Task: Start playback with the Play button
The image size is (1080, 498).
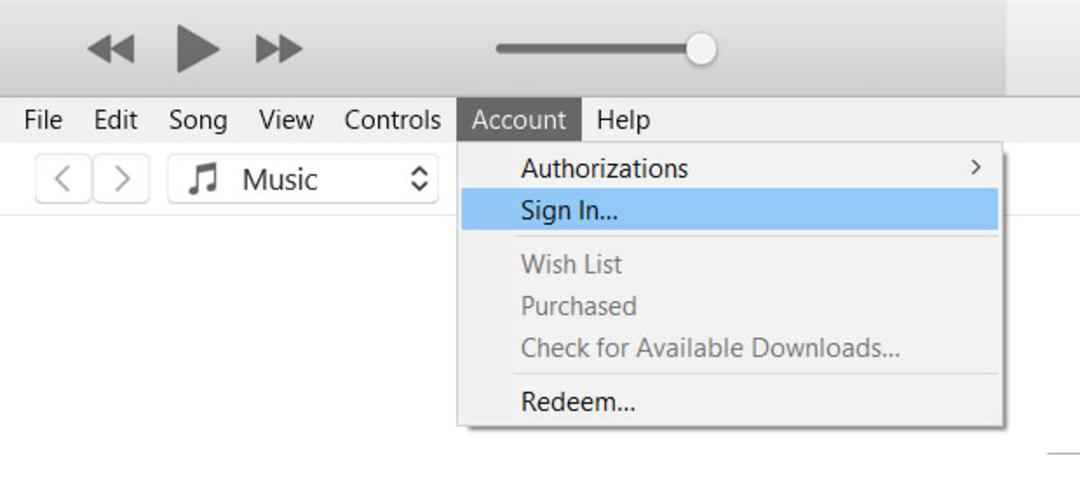Action: [x=198, y=48]
